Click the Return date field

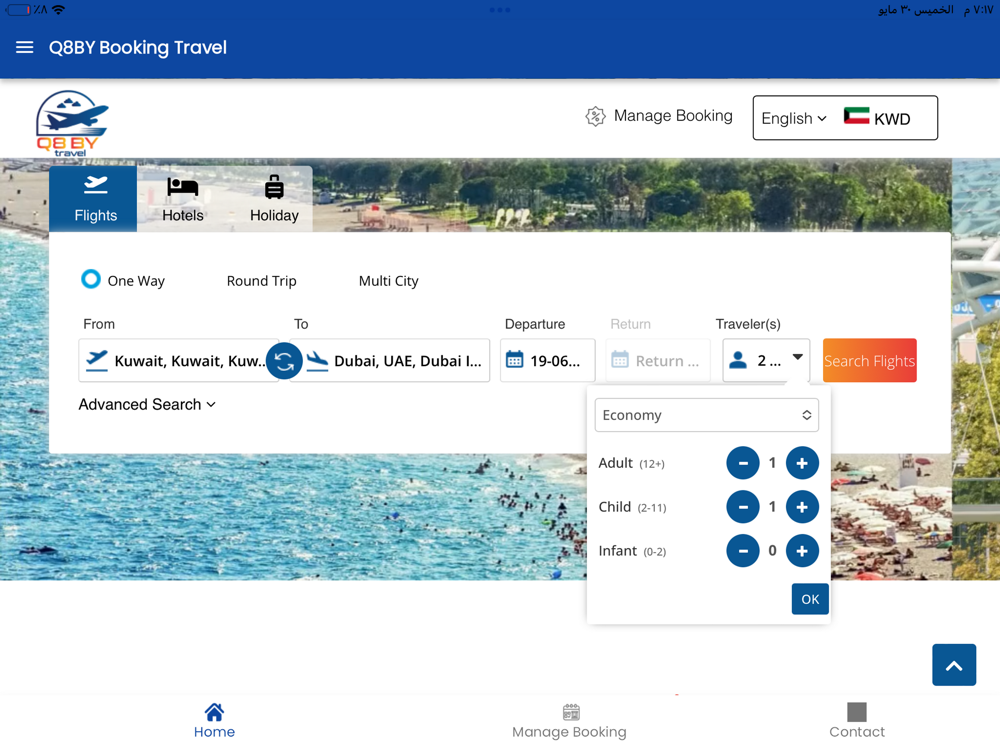pos(658,360)
